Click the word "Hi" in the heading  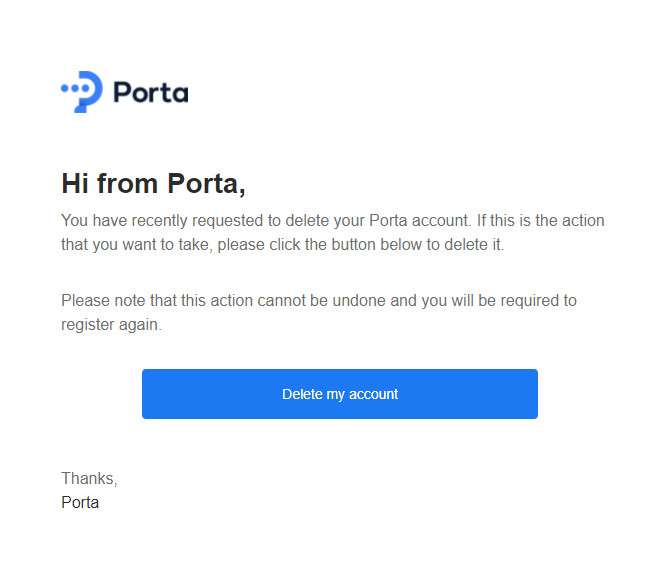[75, 183]
